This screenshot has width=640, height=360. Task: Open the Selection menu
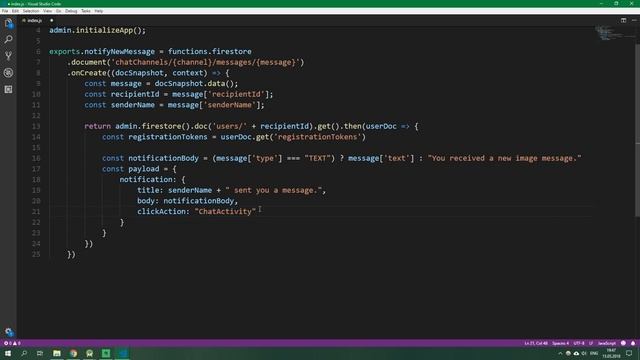pyautogui.click(x=31, y=11)
